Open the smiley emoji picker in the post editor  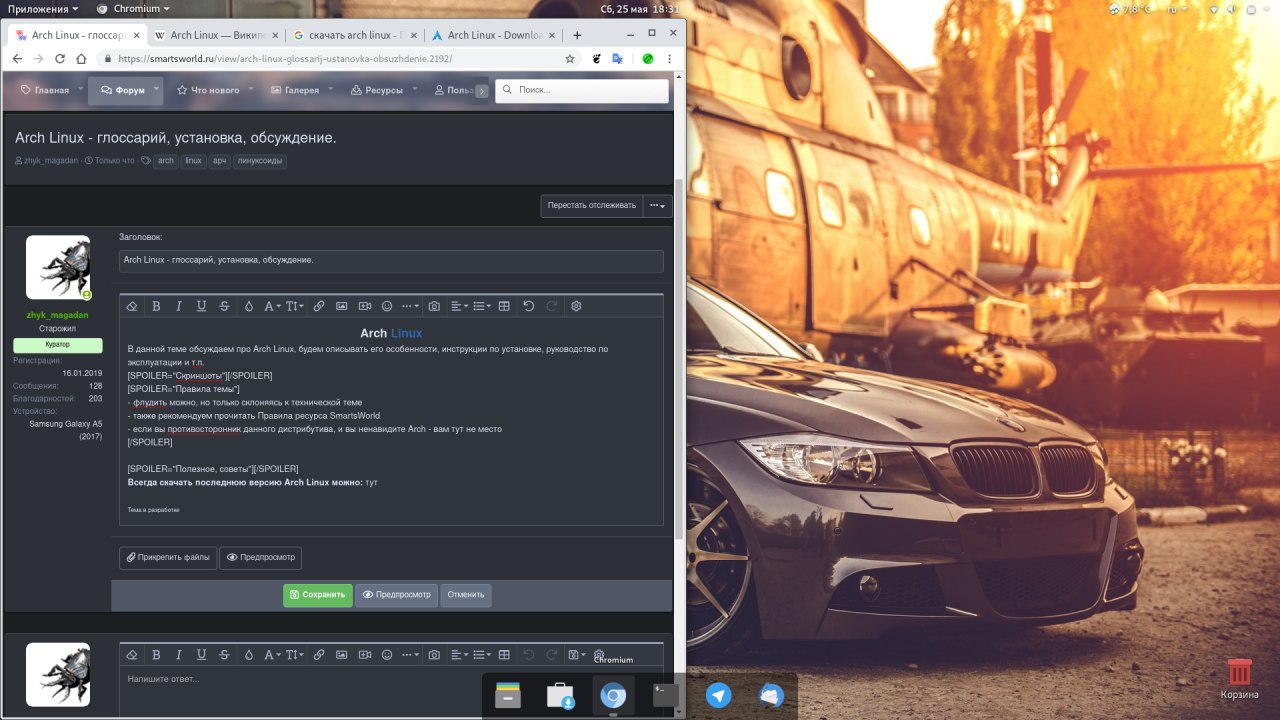(x=387, y=306)
